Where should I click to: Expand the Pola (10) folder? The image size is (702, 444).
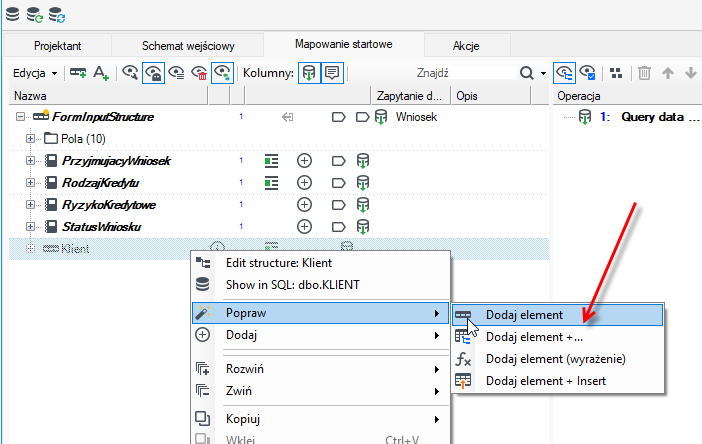click(30, 139)
